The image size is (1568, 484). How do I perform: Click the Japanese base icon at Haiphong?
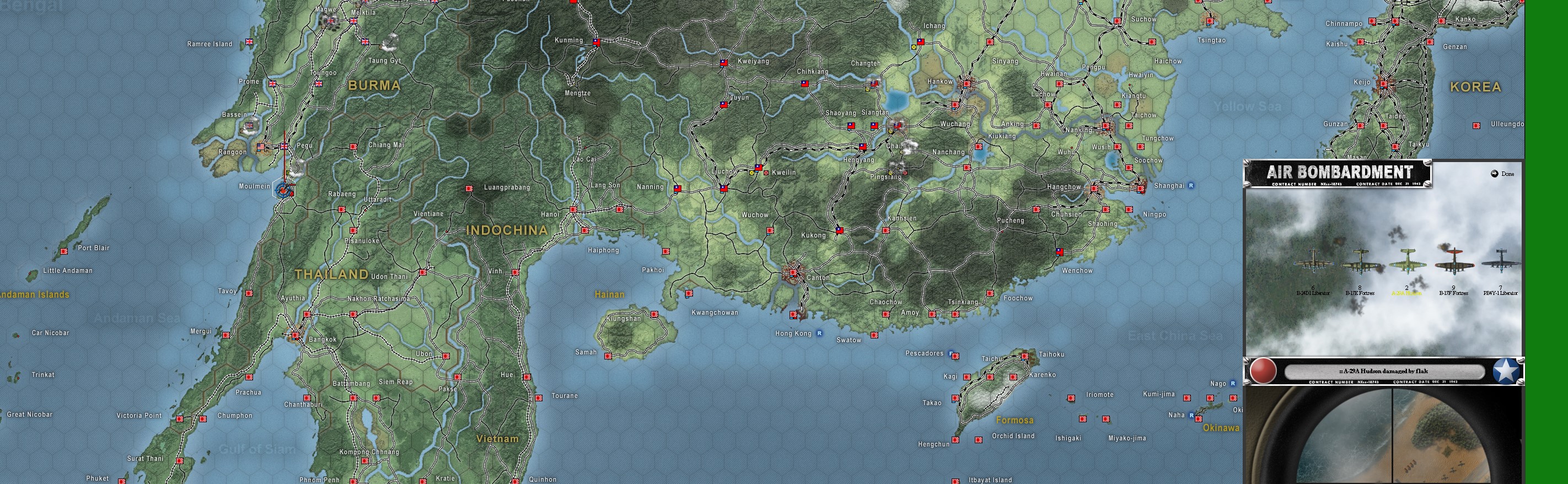[x=585, y=230]
